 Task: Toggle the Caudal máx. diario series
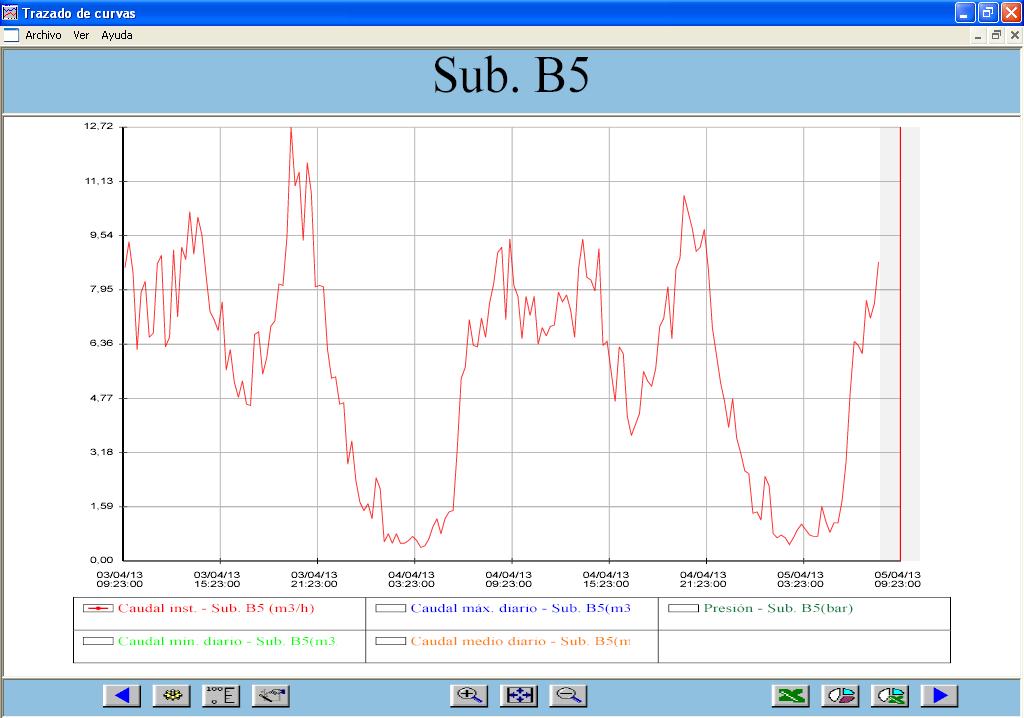(x=391, y=608)
